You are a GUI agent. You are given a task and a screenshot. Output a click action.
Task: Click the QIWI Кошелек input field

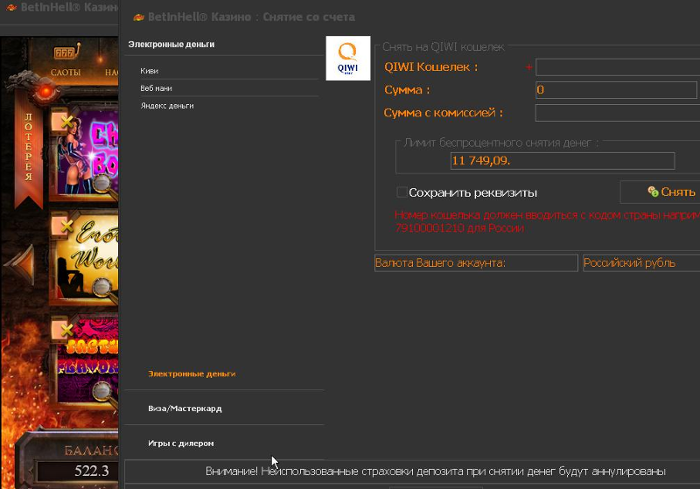click(616, 67)
